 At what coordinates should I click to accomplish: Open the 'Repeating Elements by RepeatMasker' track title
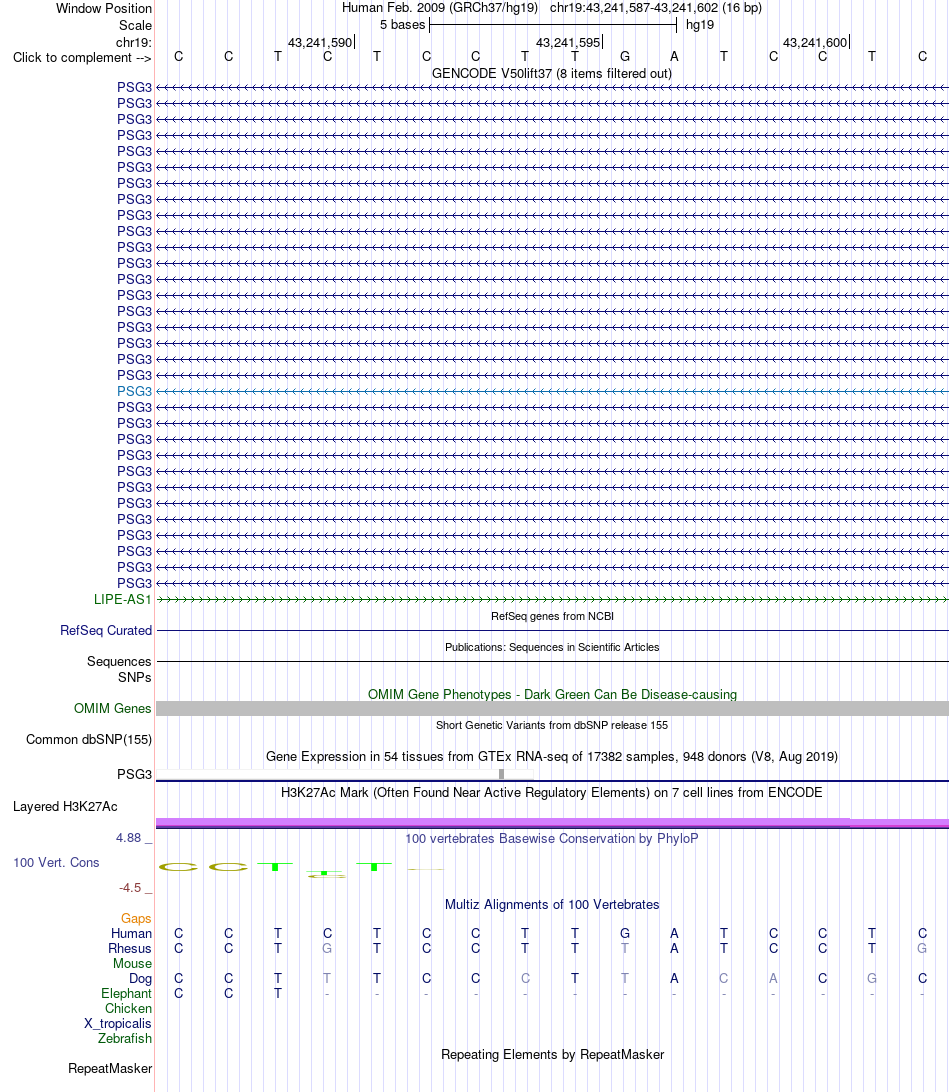[552, 1054]
